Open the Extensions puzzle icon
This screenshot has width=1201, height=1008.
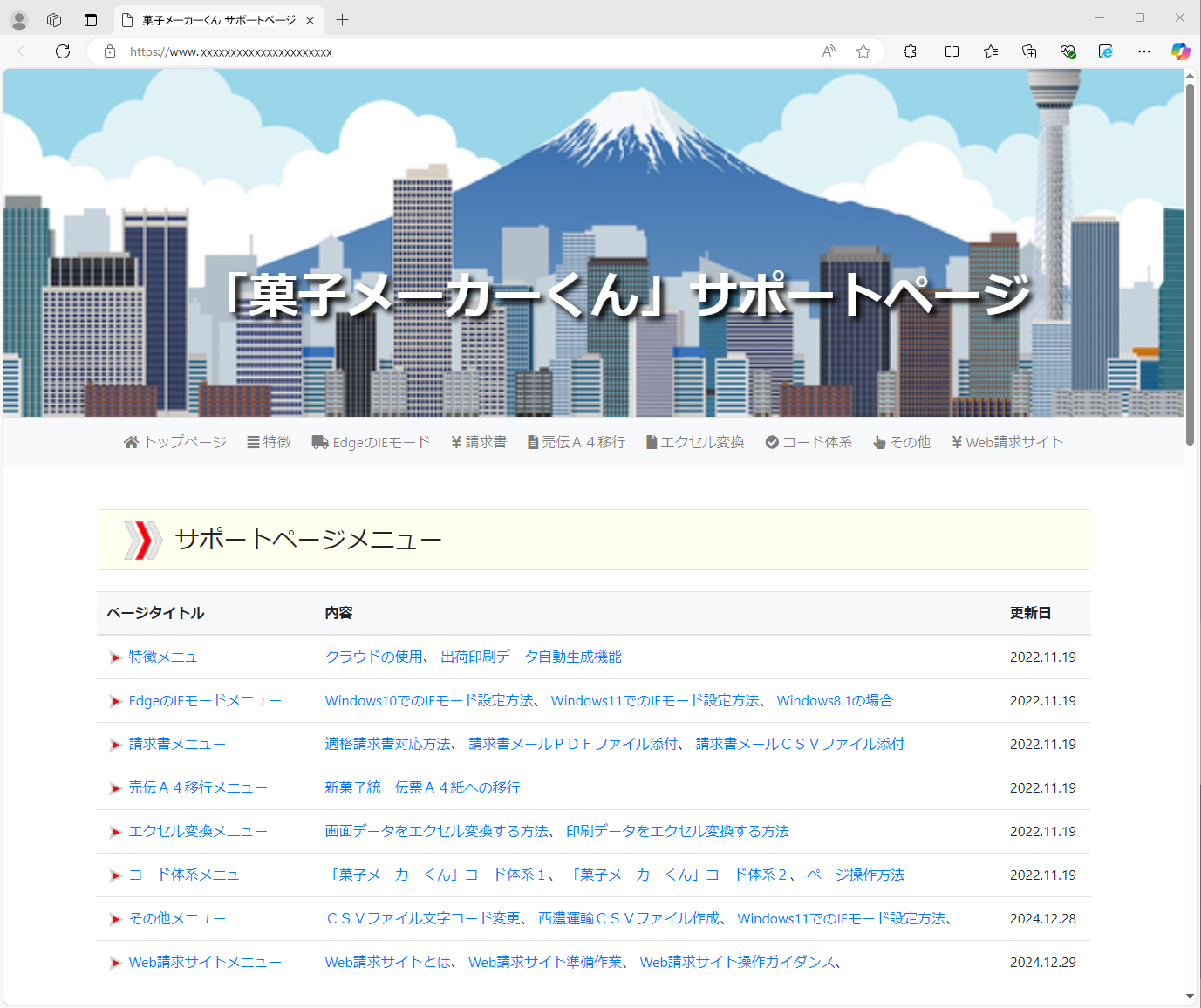[x=910, y=51]
